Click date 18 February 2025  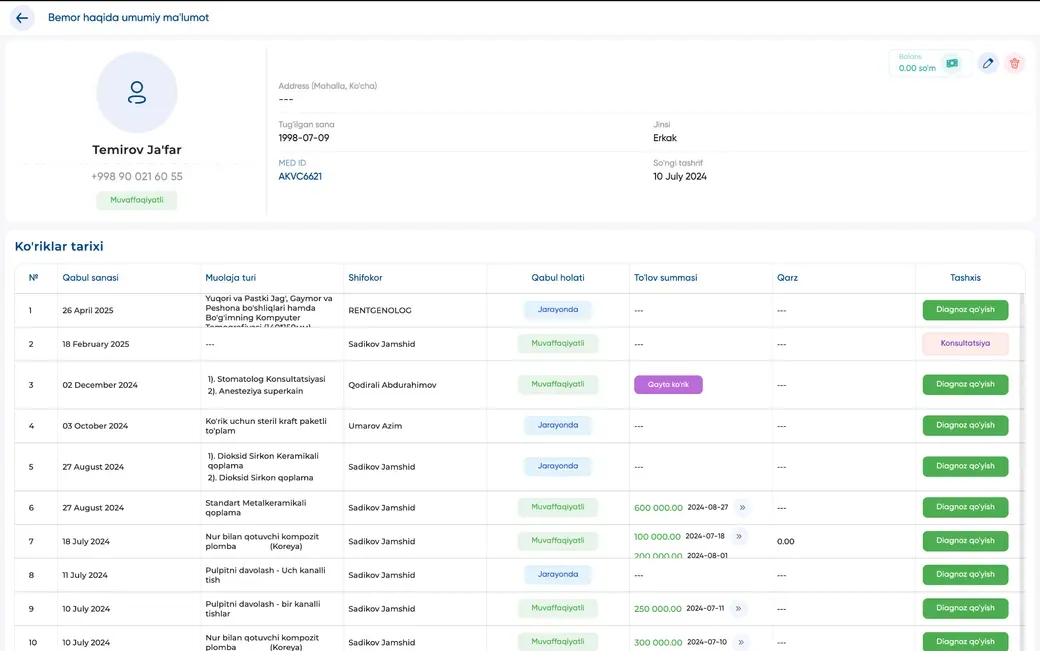pyautogui.click(x=96, y=344)
